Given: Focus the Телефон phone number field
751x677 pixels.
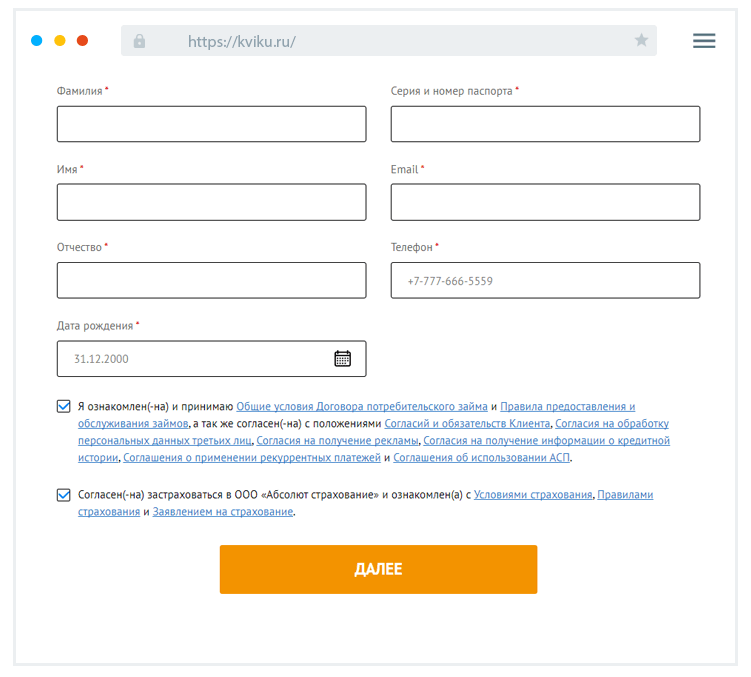Looking at the screenshot, I should [x=545, y=280].
